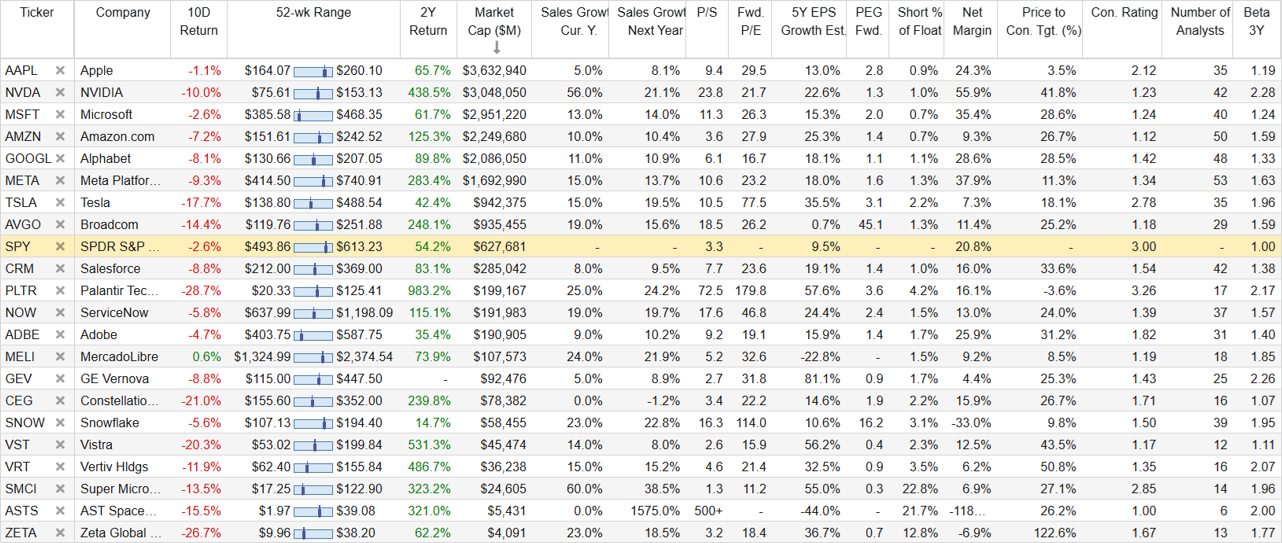
Task: Select the Amazon.com company name
Action: (117, 137)
